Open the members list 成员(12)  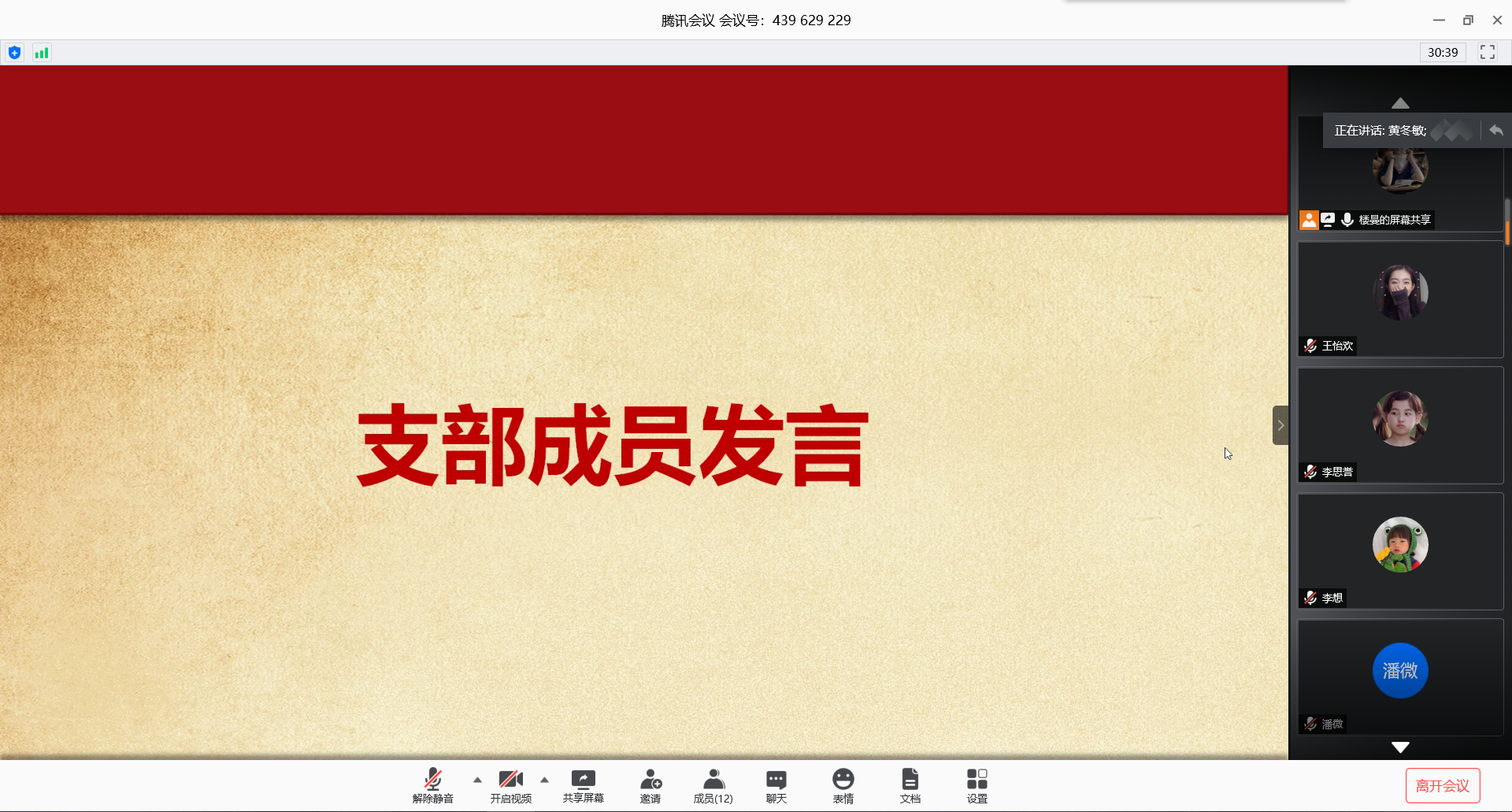(x=713, y=785)
